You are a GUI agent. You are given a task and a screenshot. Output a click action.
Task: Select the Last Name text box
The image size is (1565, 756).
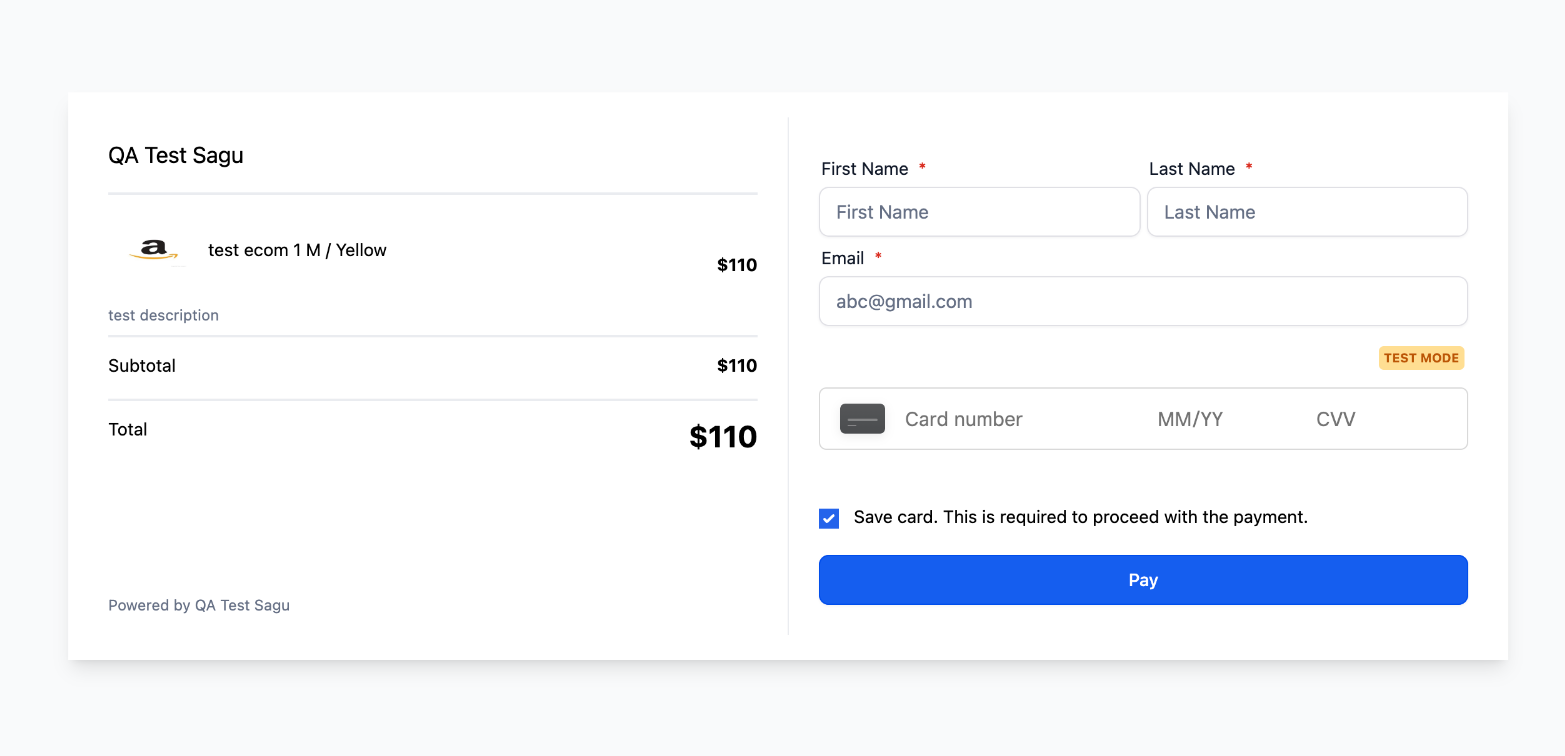(x=1307, y=212)
